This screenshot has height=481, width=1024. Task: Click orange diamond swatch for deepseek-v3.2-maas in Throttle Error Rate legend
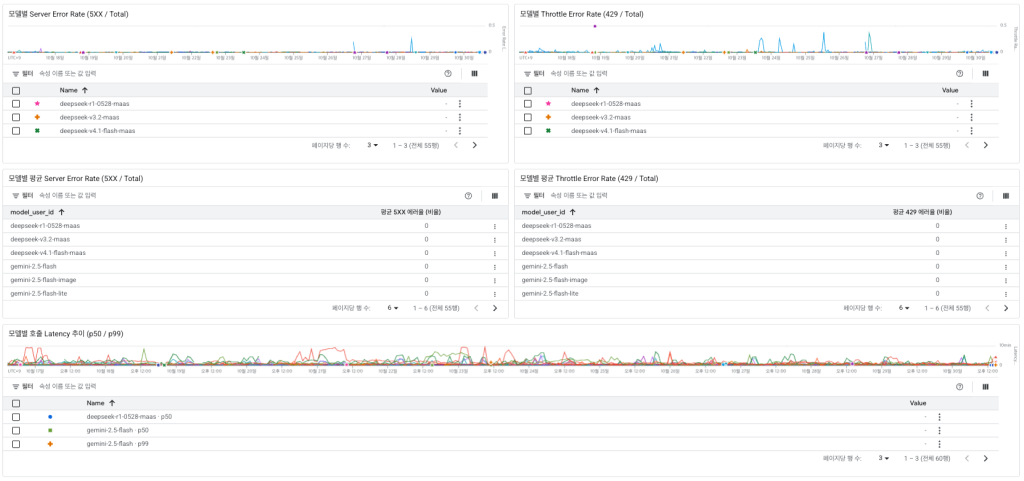[x=549, y=117]
